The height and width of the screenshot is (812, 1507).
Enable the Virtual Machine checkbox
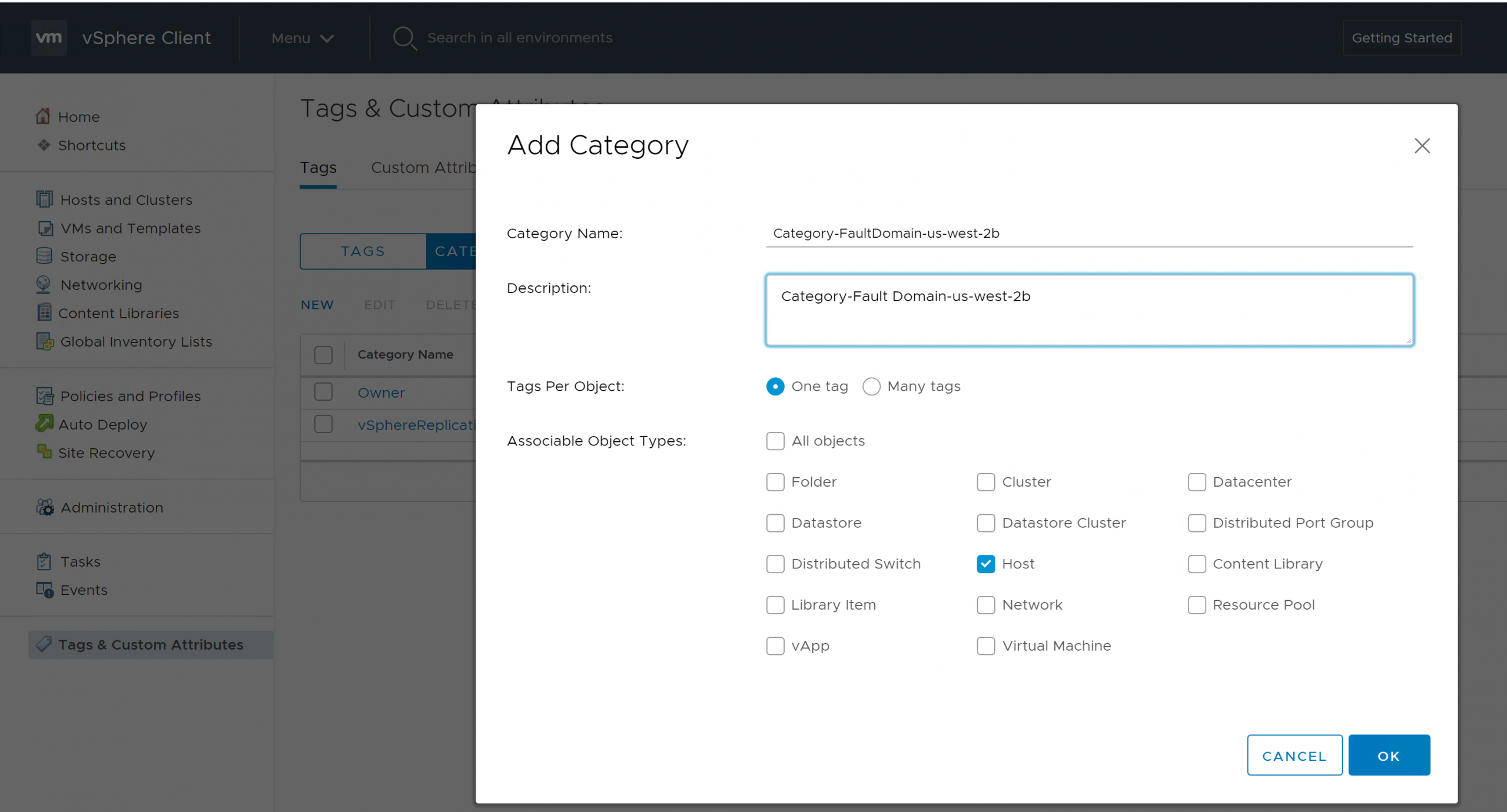tap(985, 645)
